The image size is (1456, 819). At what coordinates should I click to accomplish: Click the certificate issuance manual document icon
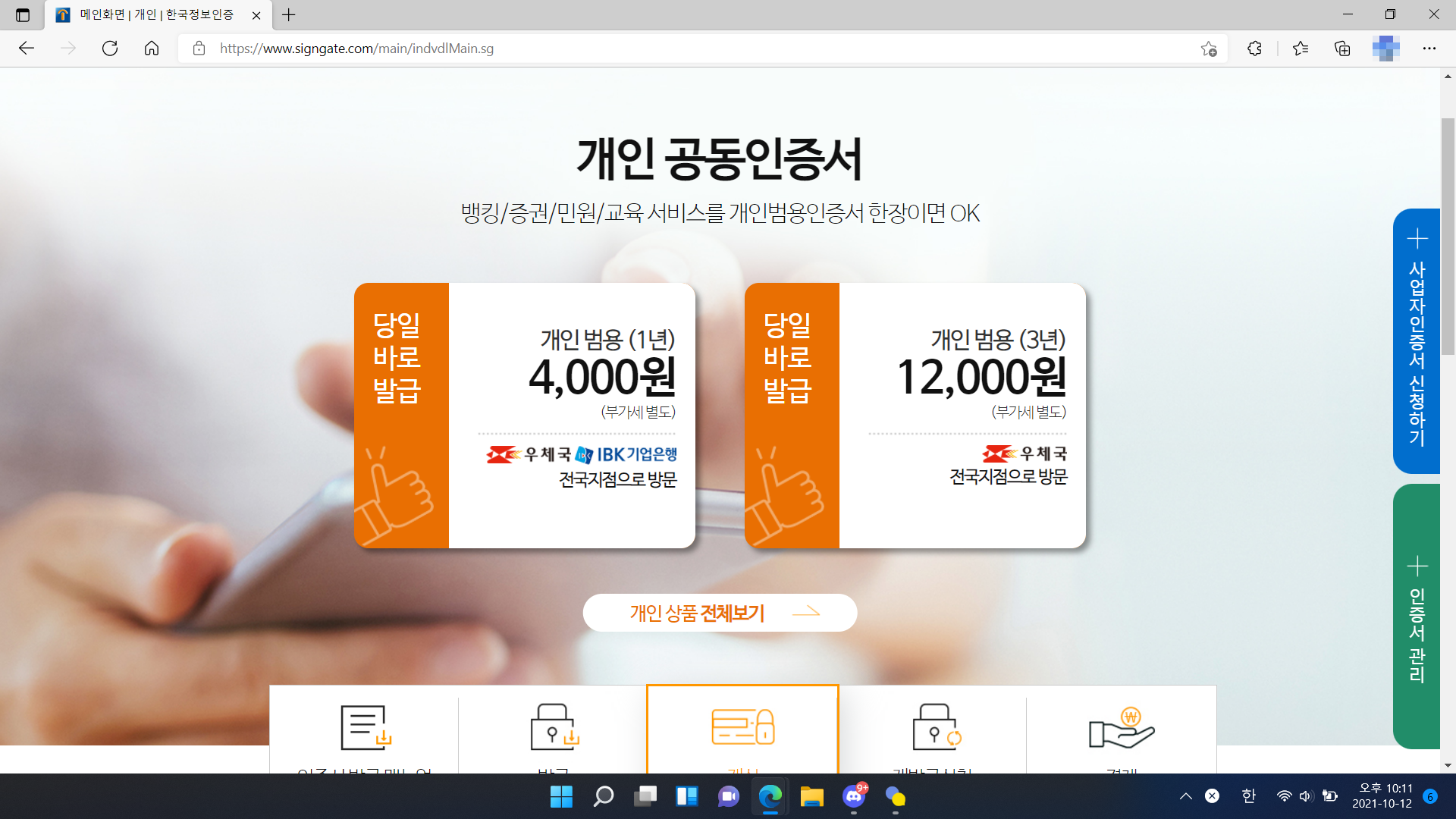coord(366,727)
